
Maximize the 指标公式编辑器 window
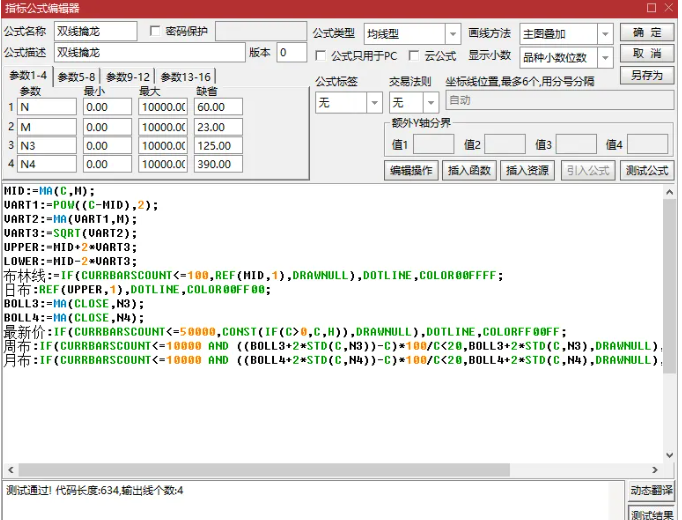coord(651,8)
